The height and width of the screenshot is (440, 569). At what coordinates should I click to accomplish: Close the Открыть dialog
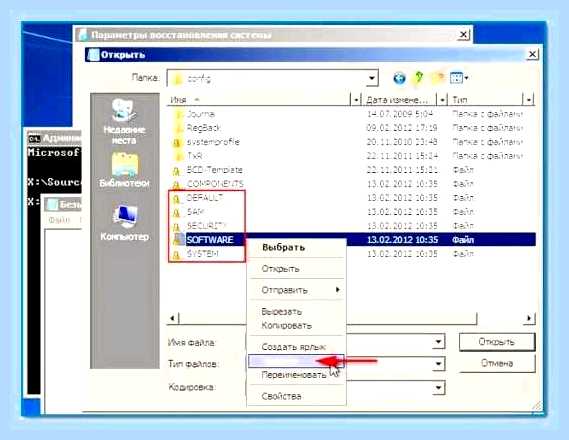[x=532, y=54]
